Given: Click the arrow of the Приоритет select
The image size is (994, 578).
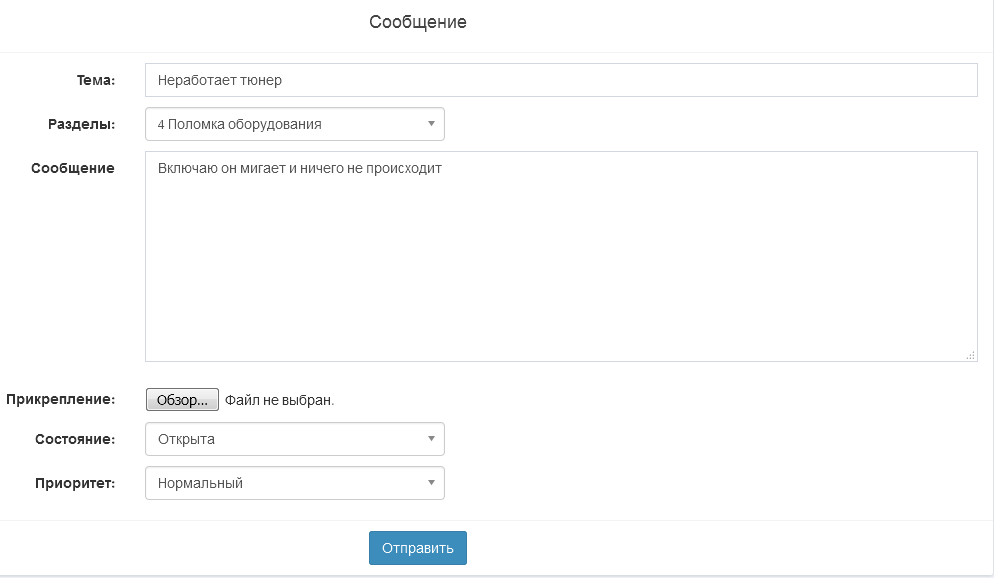Looking at the screenshot, I should click(431, 483).
